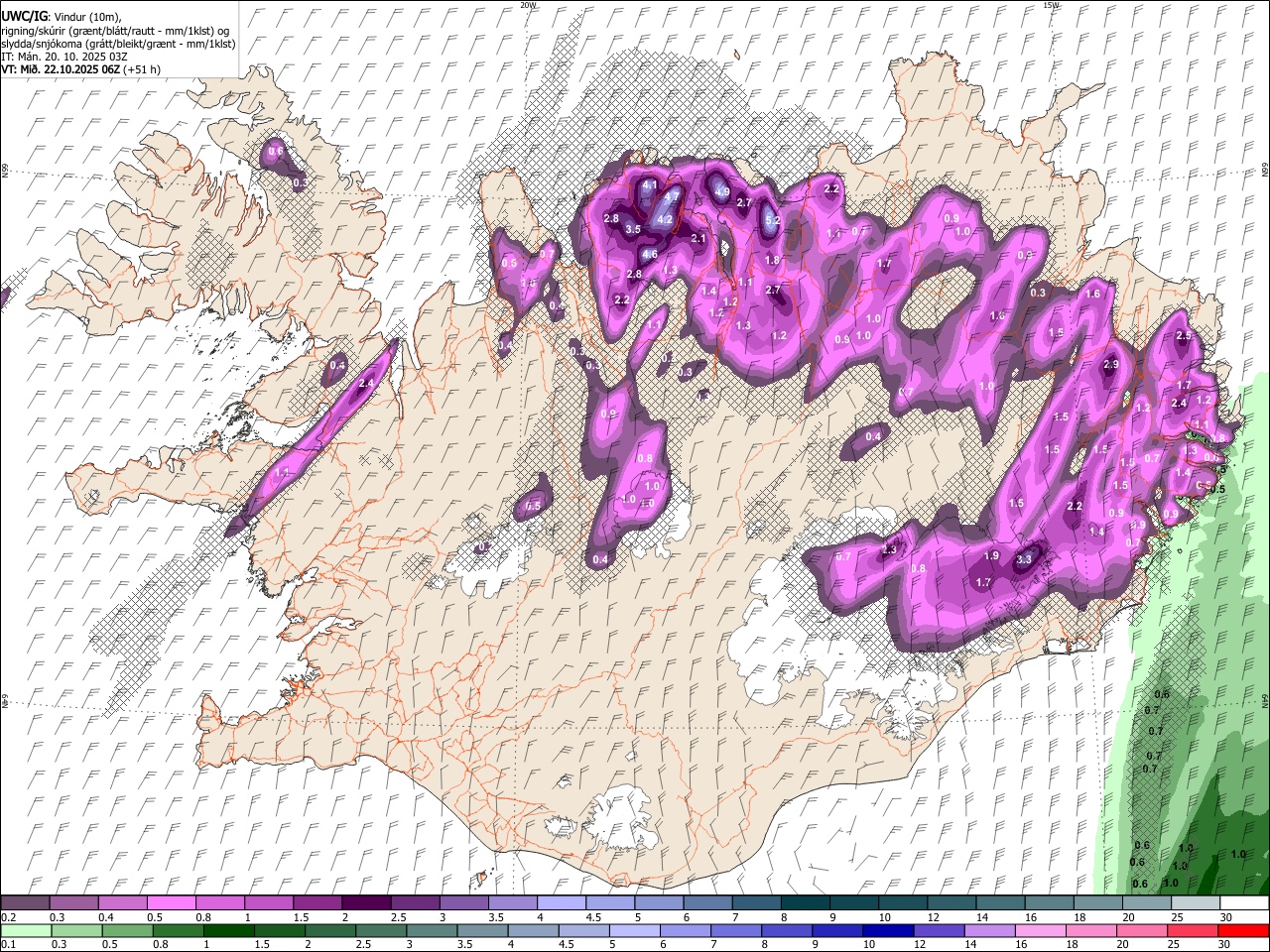Click the "15W" longitude label on the top edge
Image resolution: width=1270 pixels, height=952 pixels.
tap(1051, 5)
